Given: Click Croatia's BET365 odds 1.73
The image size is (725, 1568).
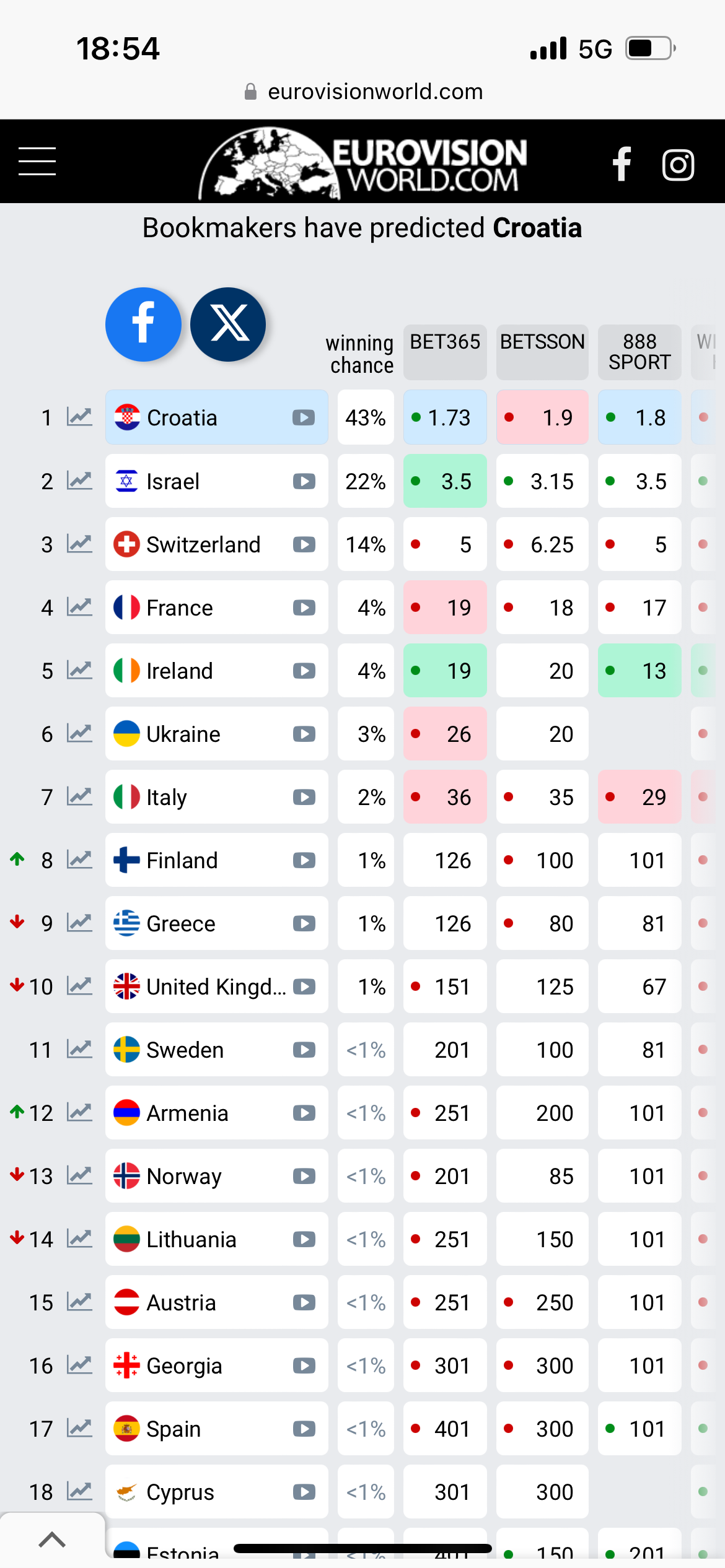Looking at the screenshot, I should [445, 417].
